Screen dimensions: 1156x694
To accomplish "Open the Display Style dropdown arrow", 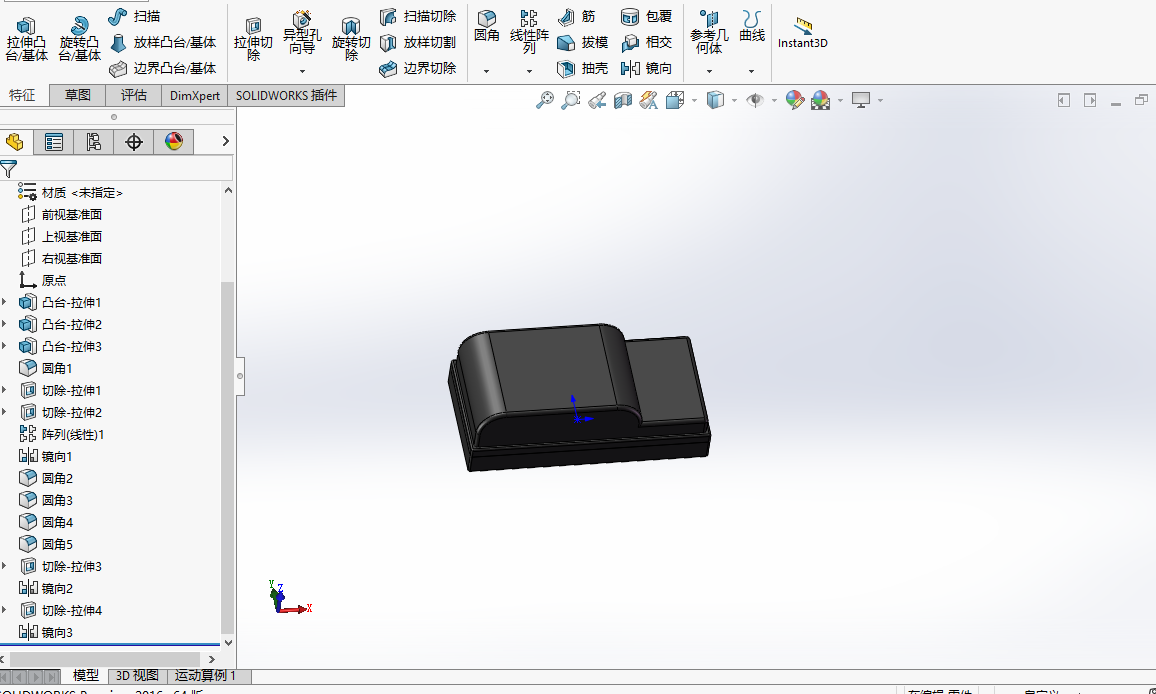I will [x=734, y=100].
